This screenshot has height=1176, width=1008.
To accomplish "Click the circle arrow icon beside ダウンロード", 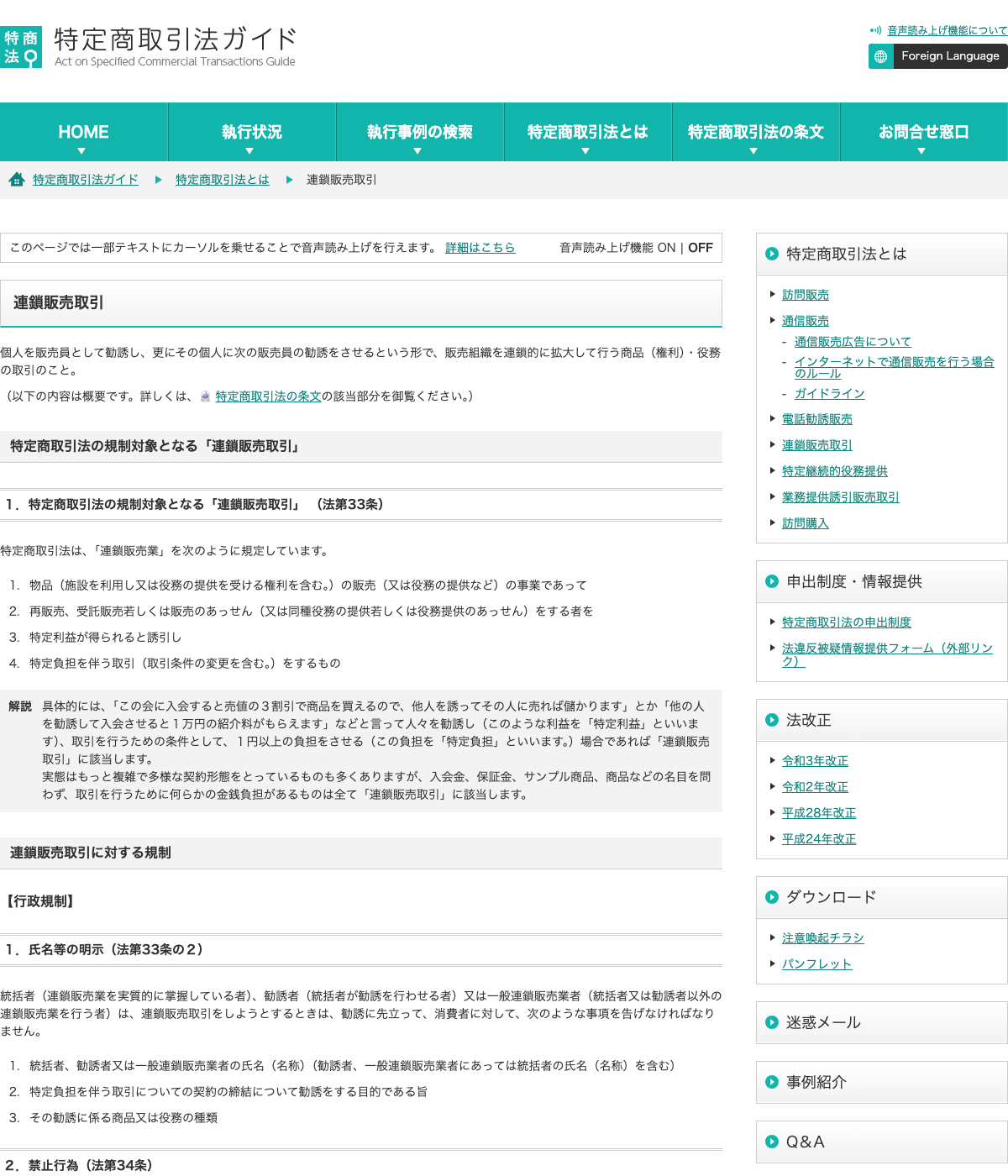I will click(x=772, y=897).
